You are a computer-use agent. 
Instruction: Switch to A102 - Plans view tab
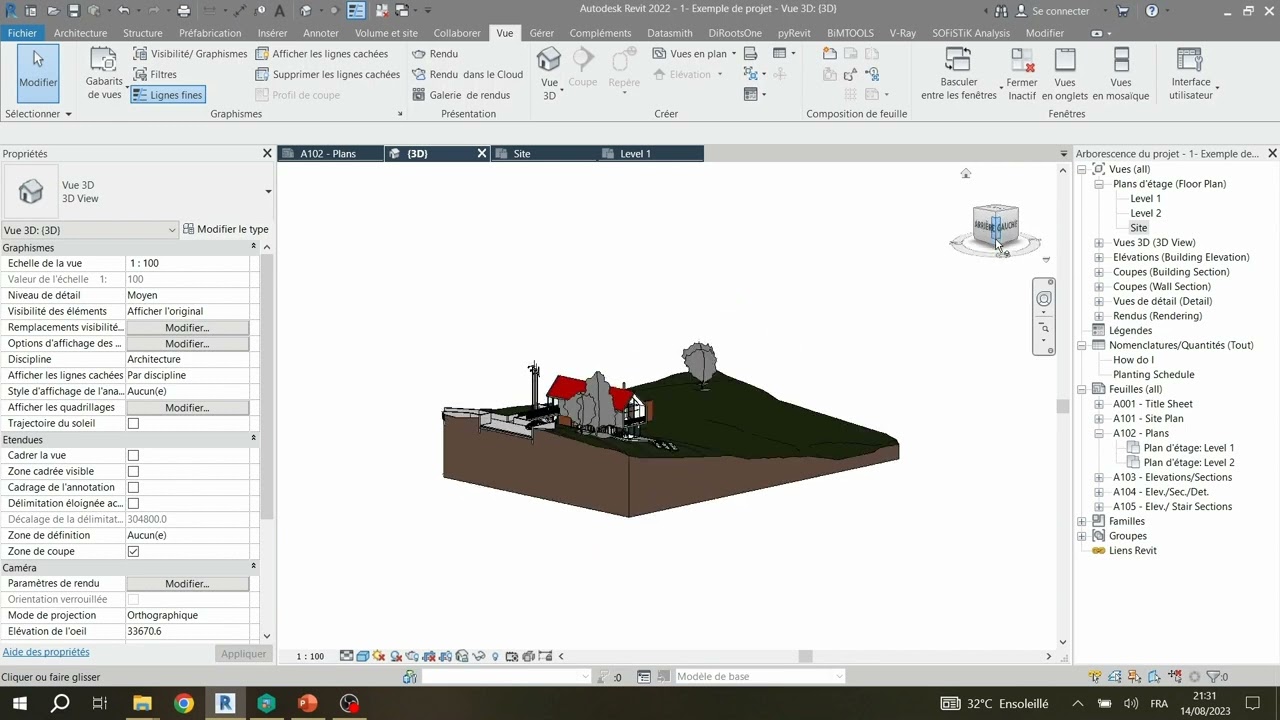pyautogui.click(x=330, y=153)
